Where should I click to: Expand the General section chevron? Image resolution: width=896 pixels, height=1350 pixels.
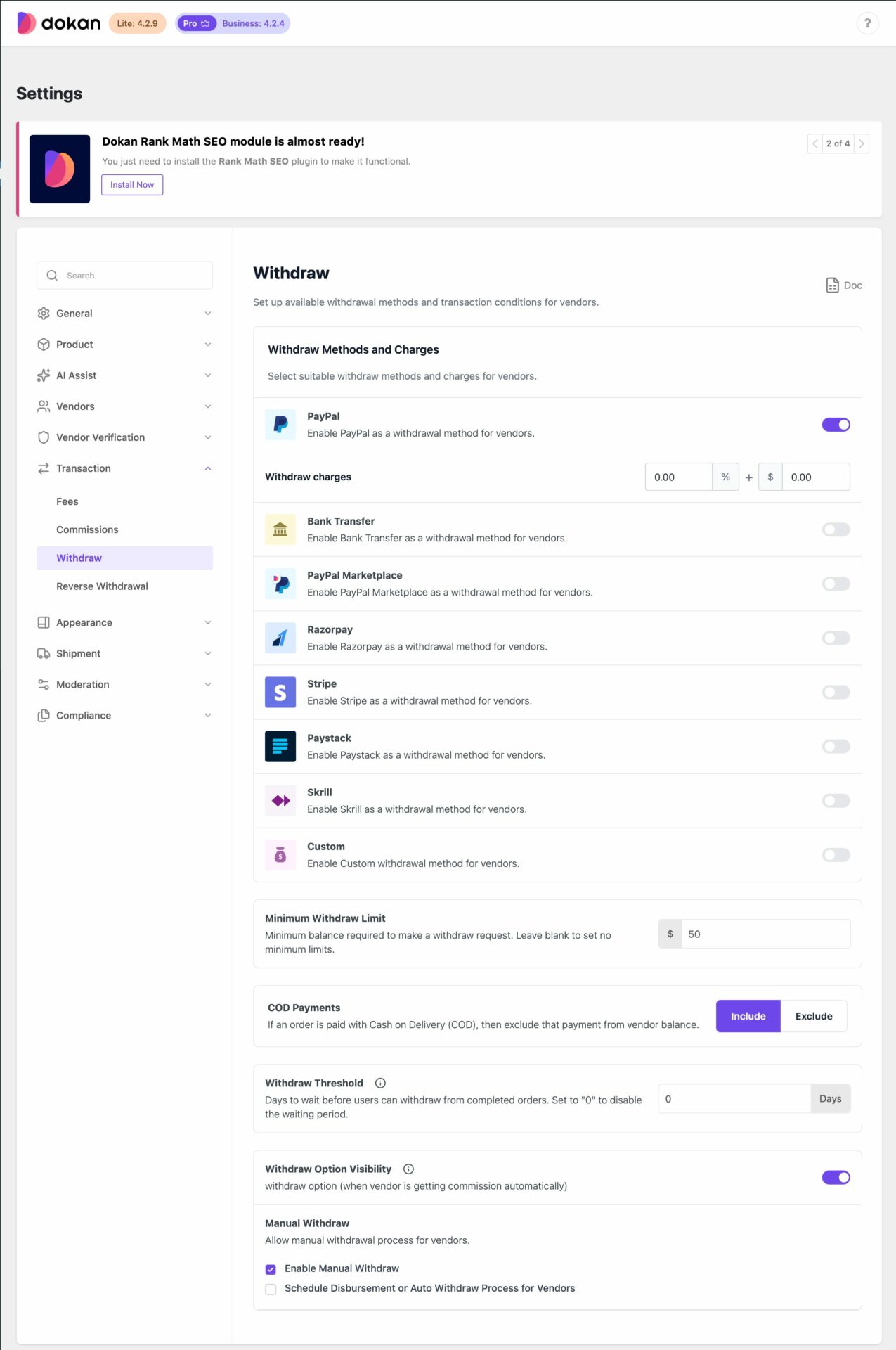(208, 314)
